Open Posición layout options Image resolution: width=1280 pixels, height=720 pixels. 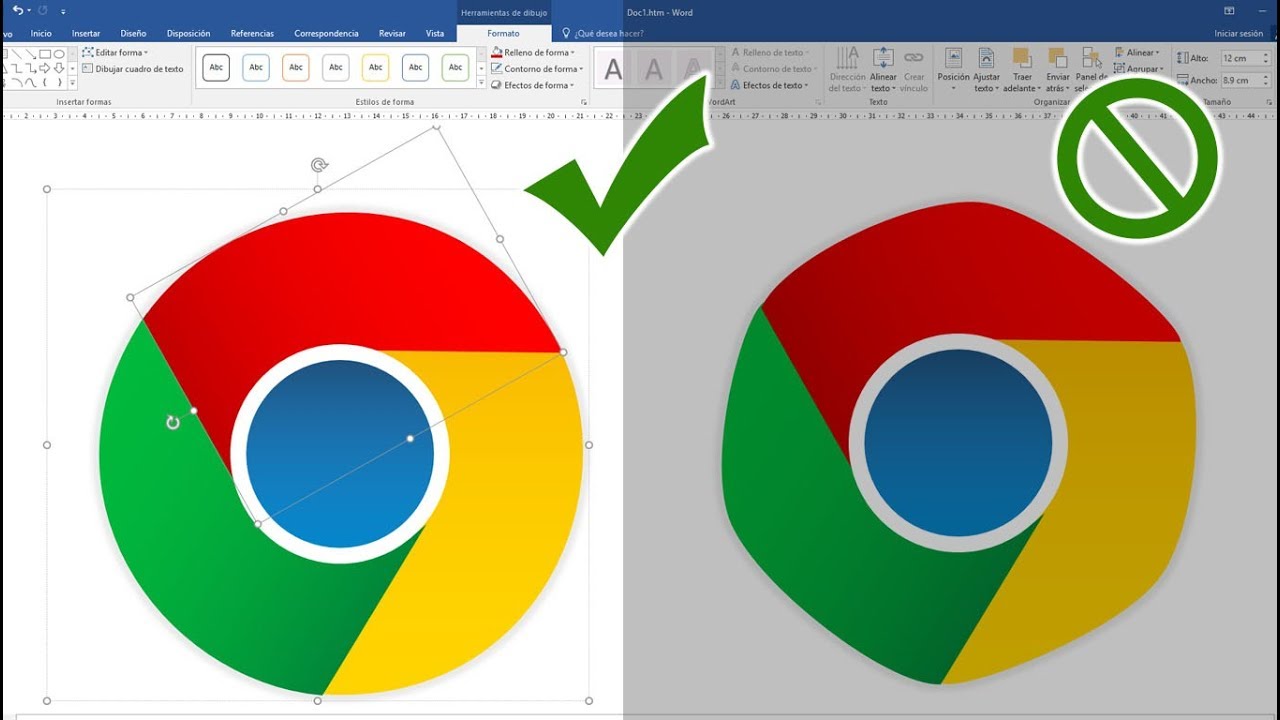click(953, 70)
